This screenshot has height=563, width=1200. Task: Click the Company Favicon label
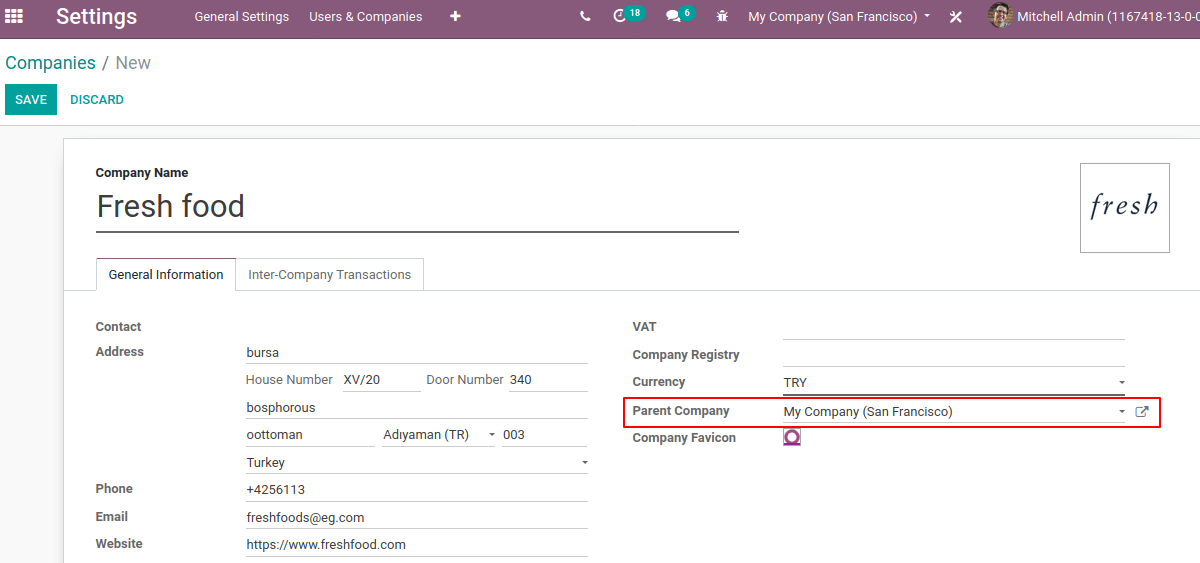point(684,438)
